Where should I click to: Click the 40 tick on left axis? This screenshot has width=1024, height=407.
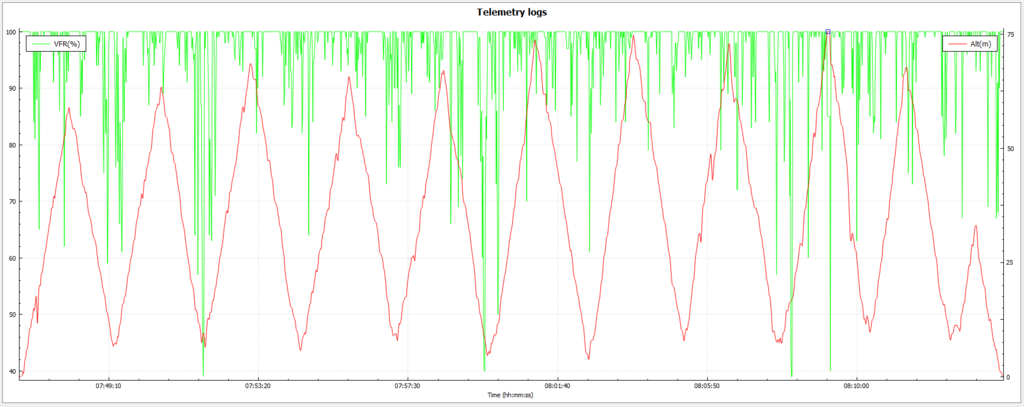click(13, 372)
